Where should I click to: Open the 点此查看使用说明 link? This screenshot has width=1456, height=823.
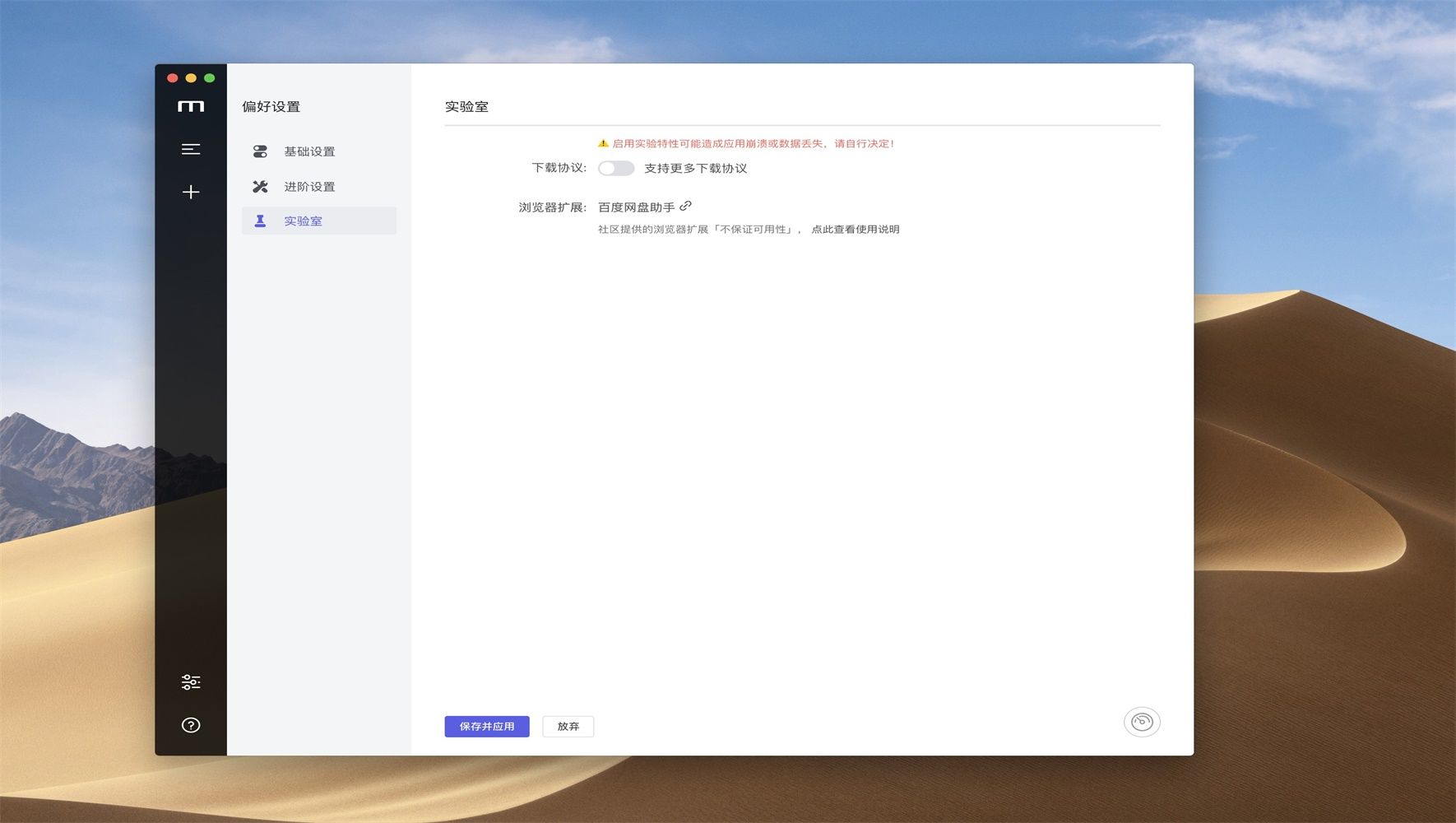856,230
